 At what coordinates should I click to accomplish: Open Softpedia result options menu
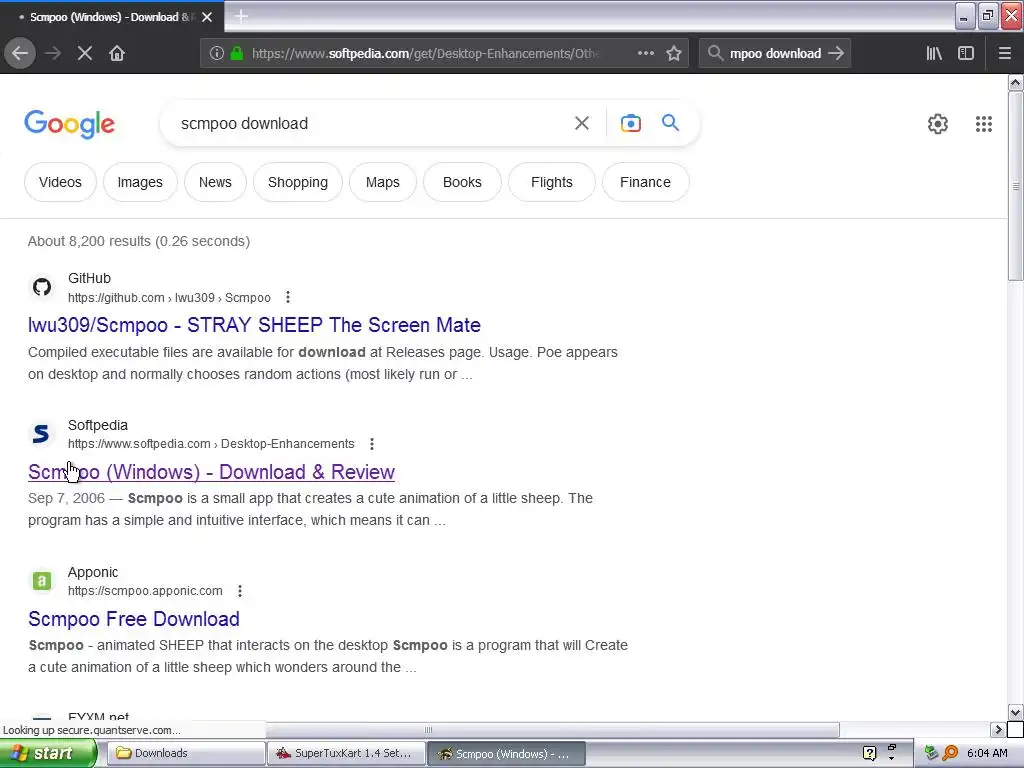(372, 444)
